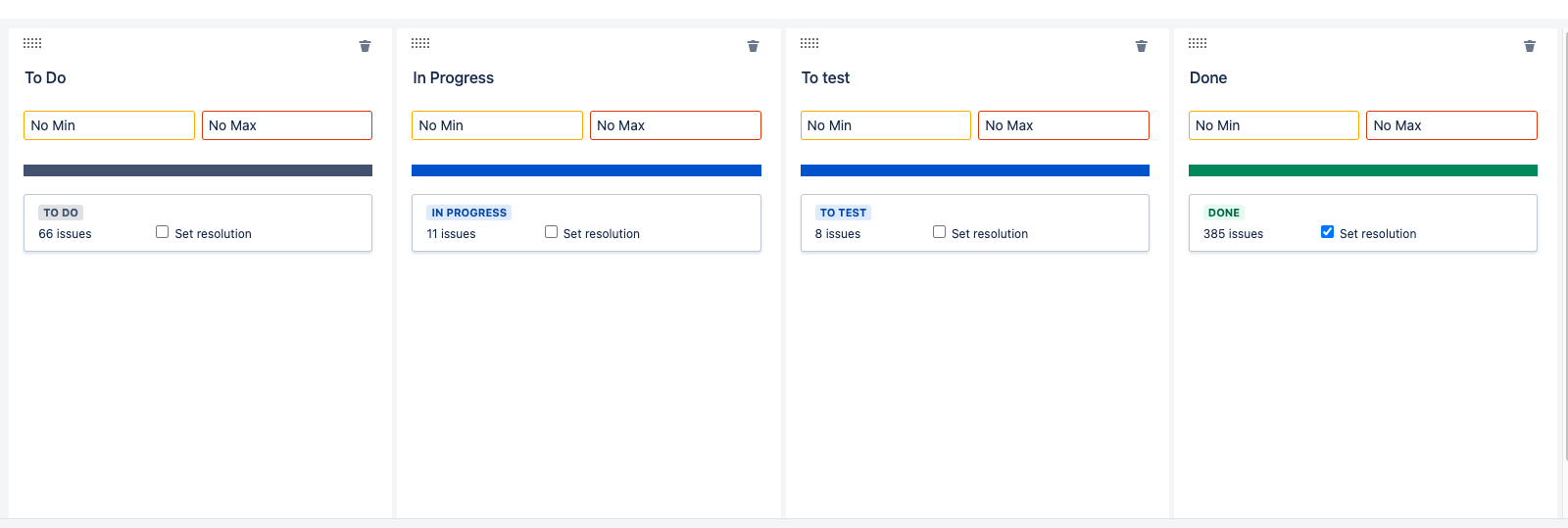The height and width of the screenshot is (528, 1568).
Task: Grab the To Do column drag handle
Action: (x=32, y=43)
